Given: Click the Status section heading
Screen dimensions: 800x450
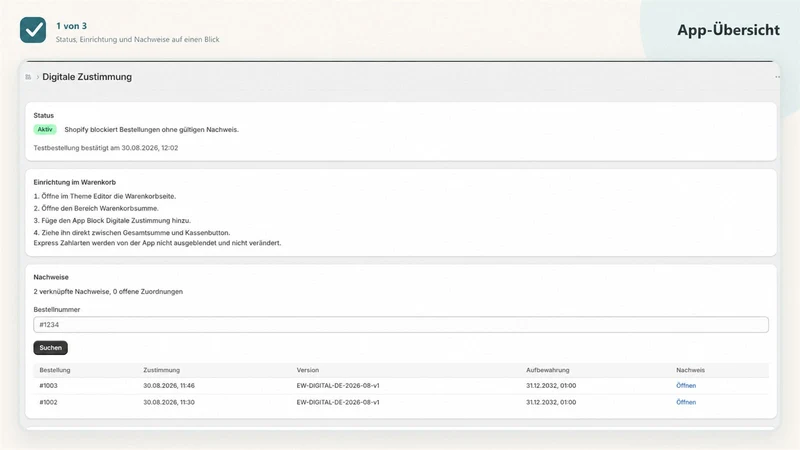Looking at the screenshot, I should point(43,115).
